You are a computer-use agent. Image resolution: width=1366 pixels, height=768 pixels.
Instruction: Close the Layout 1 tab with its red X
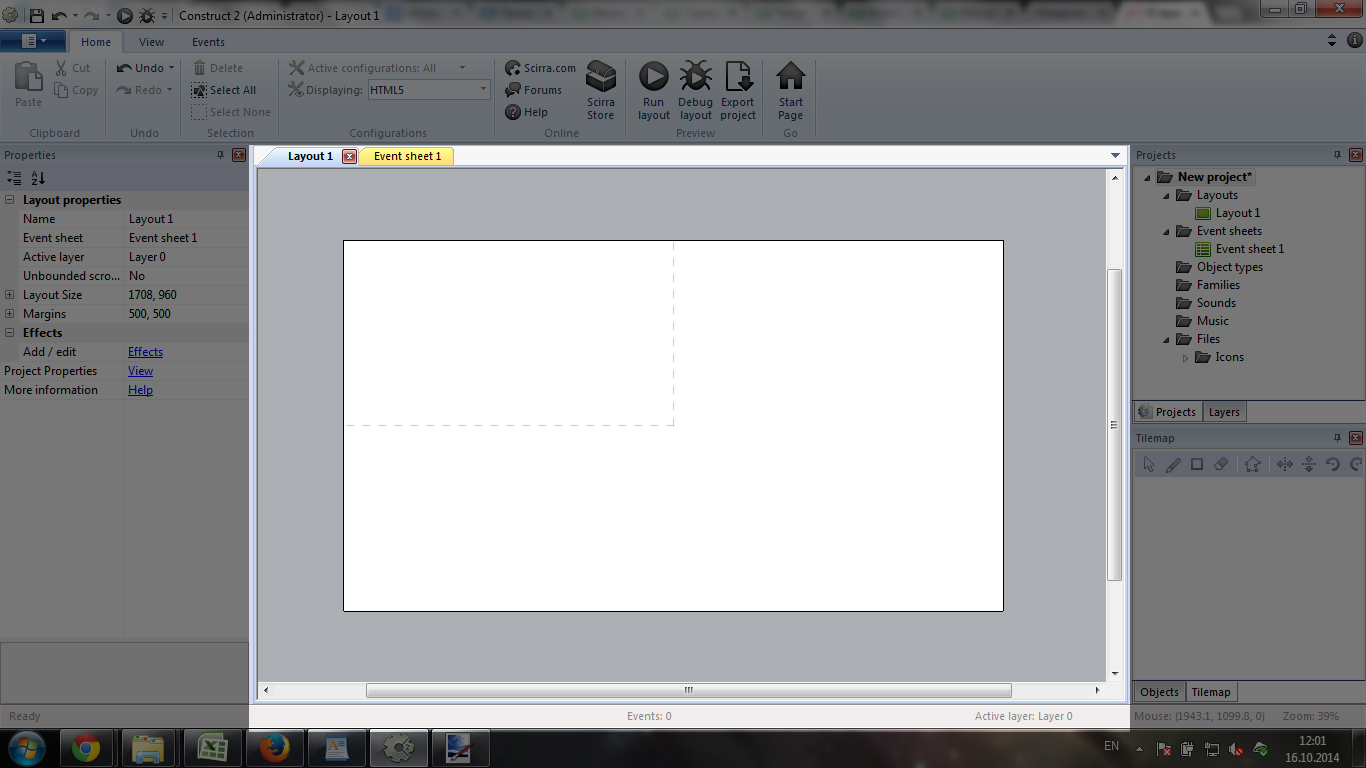click(349, 156)
